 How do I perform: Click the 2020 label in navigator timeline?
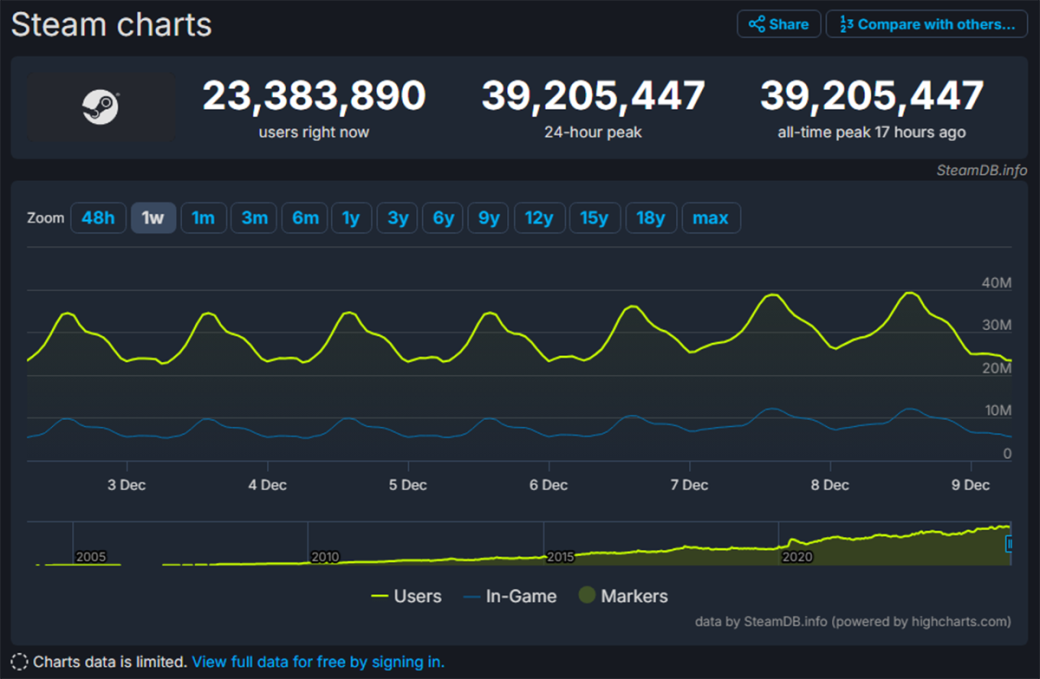pos(797,557)
